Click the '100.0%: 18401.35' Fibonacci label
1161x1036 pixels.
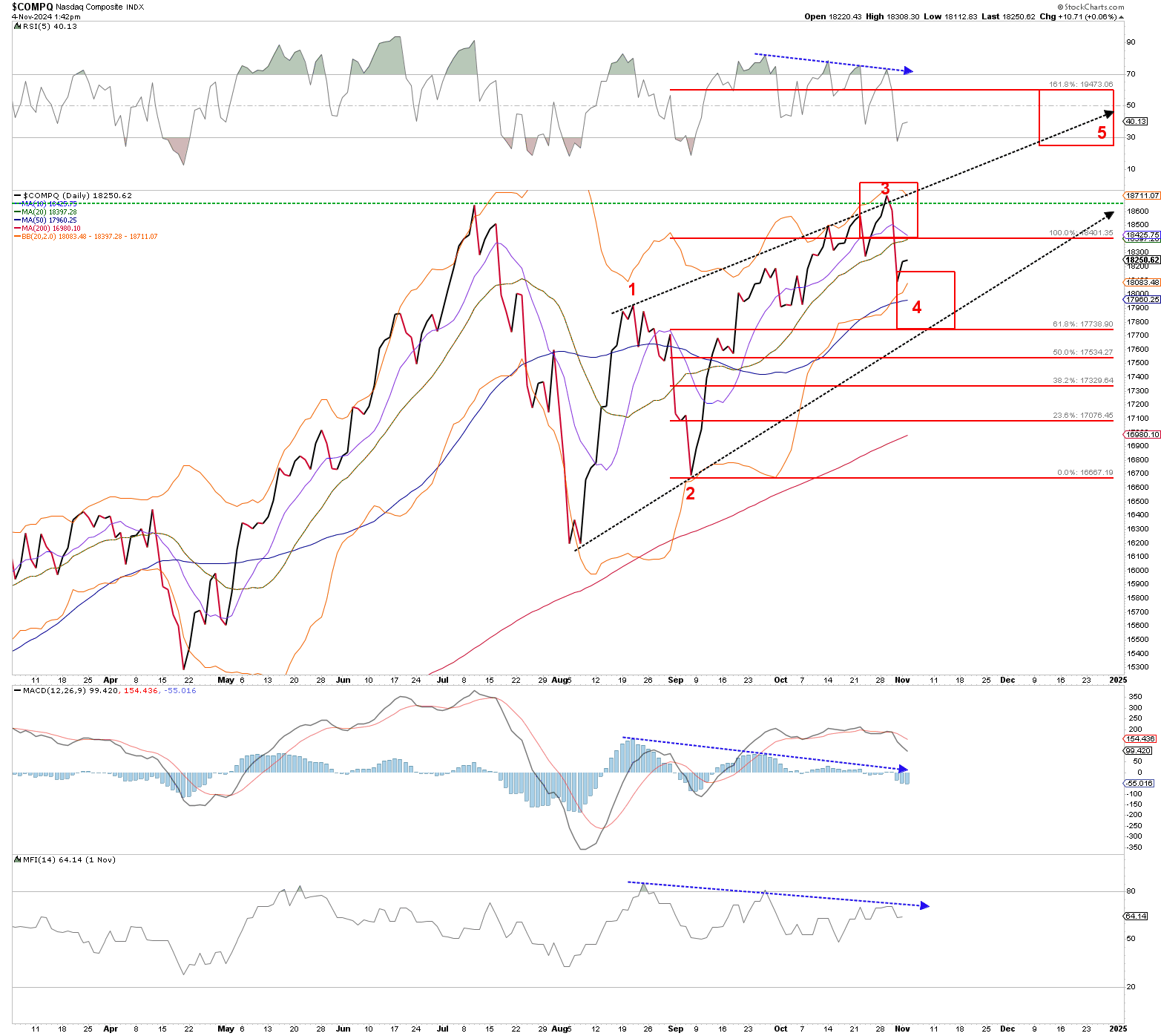click(x=1081, y=233)
